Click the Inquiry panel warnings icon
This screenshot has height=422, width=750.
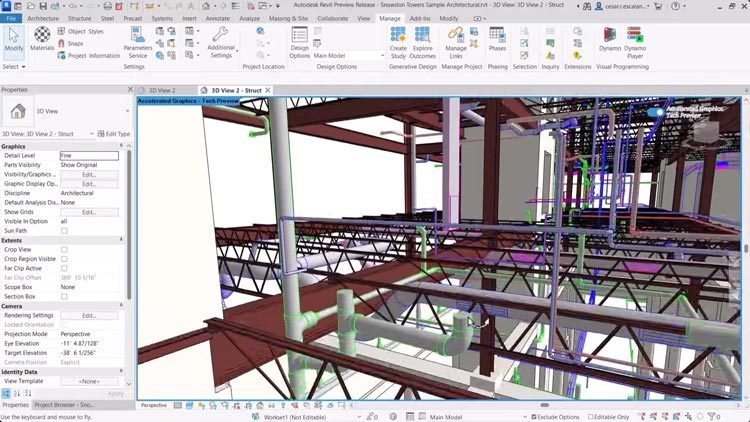pos(551,56)
